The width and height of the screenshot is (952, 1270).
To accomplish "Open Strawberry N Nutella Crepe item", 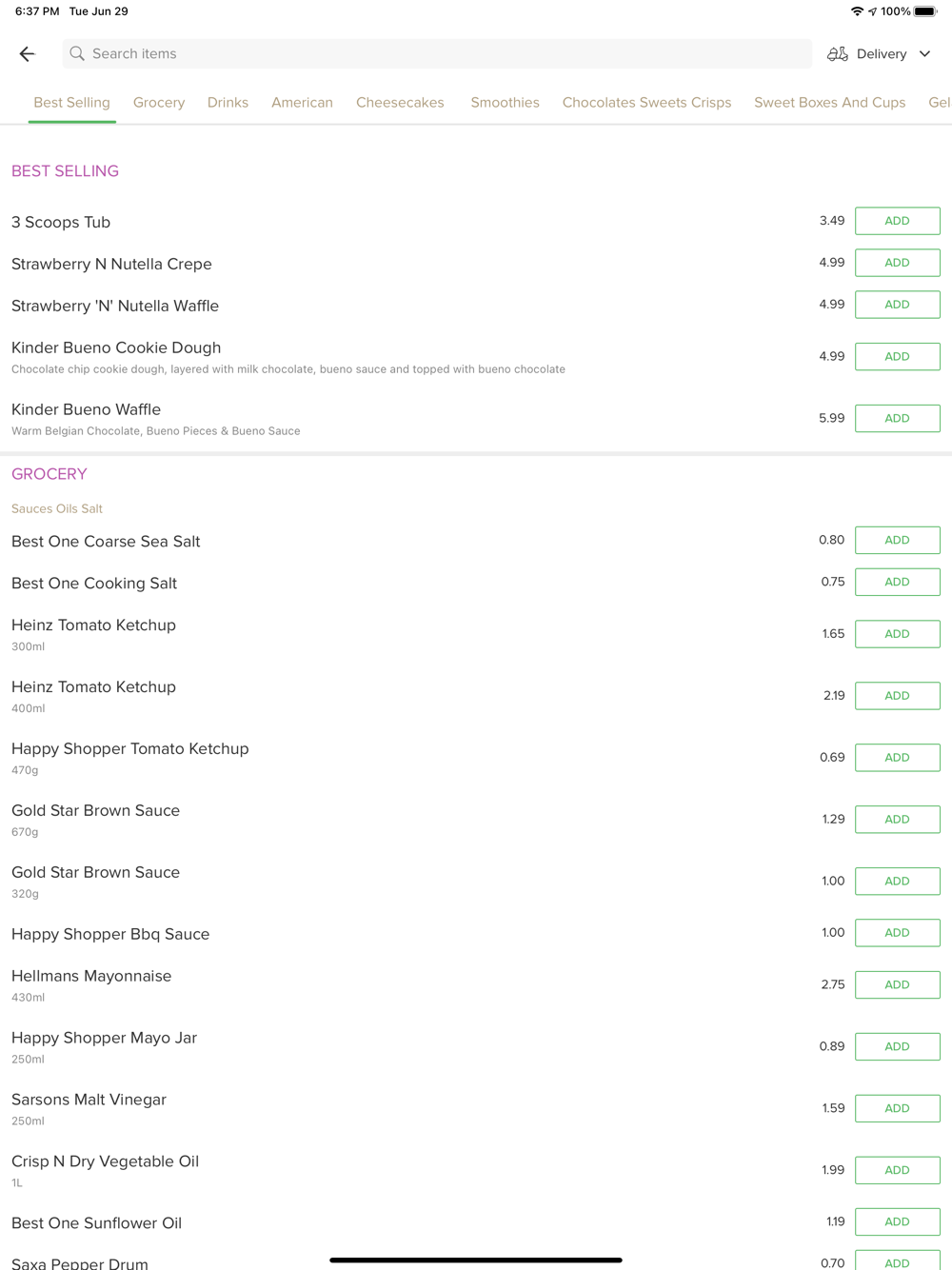I will 111,264.
